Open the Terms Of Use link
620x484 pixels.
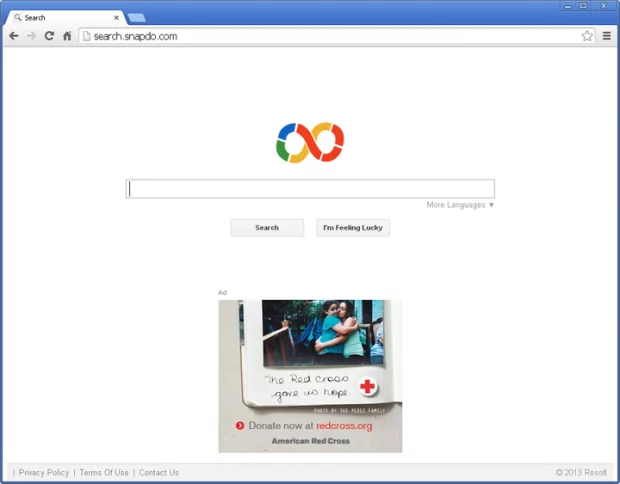point(104,473)
